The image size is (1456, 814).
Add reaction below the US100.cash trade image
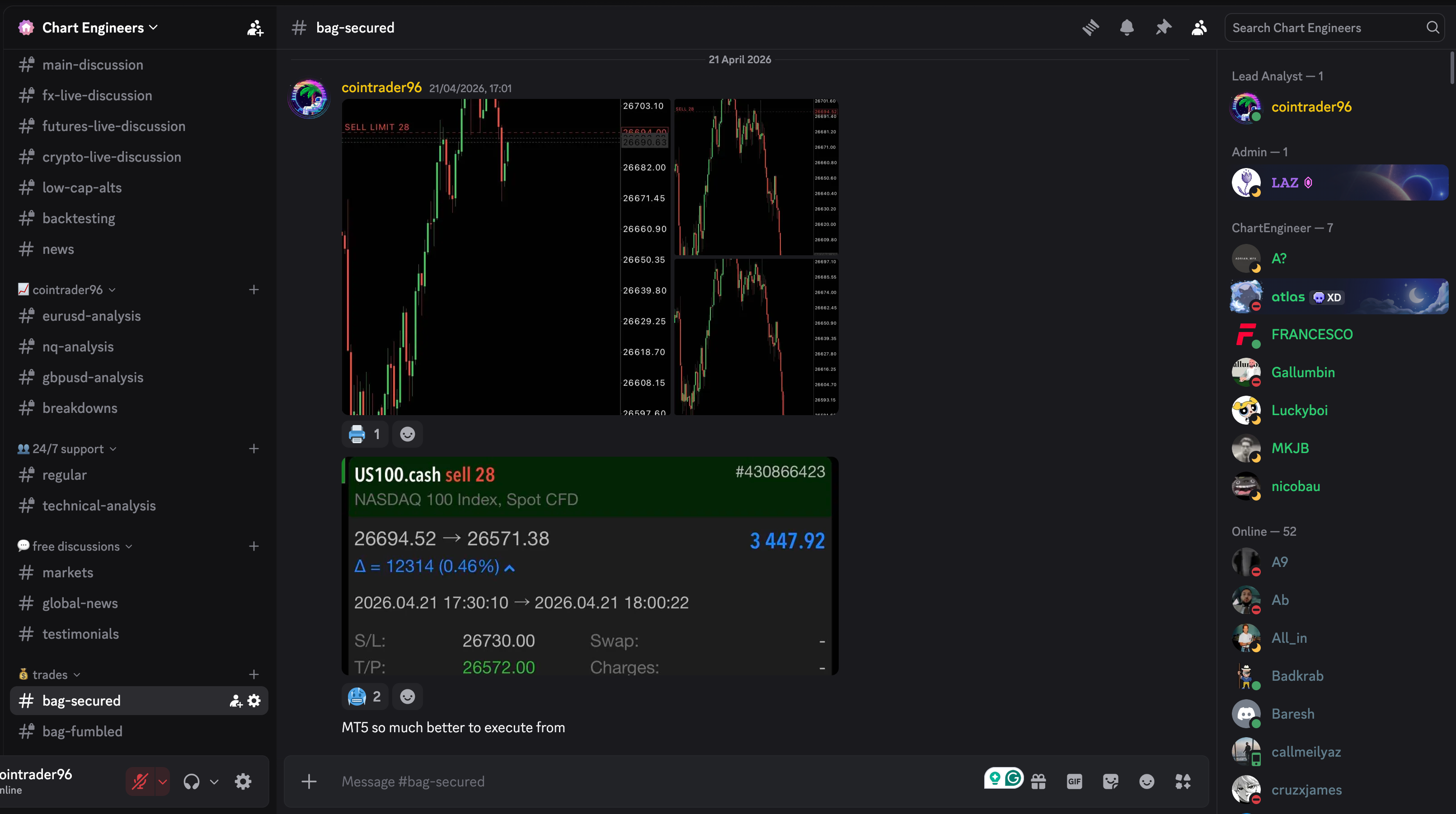click(x=408, y=697)
